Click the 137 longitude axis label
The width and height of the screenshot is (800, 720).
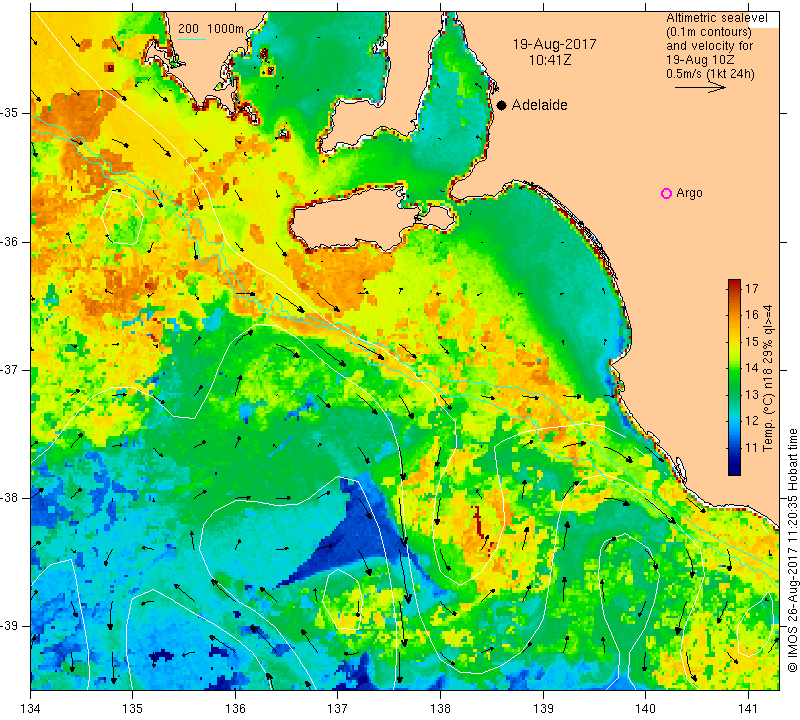tap(337, 708)
